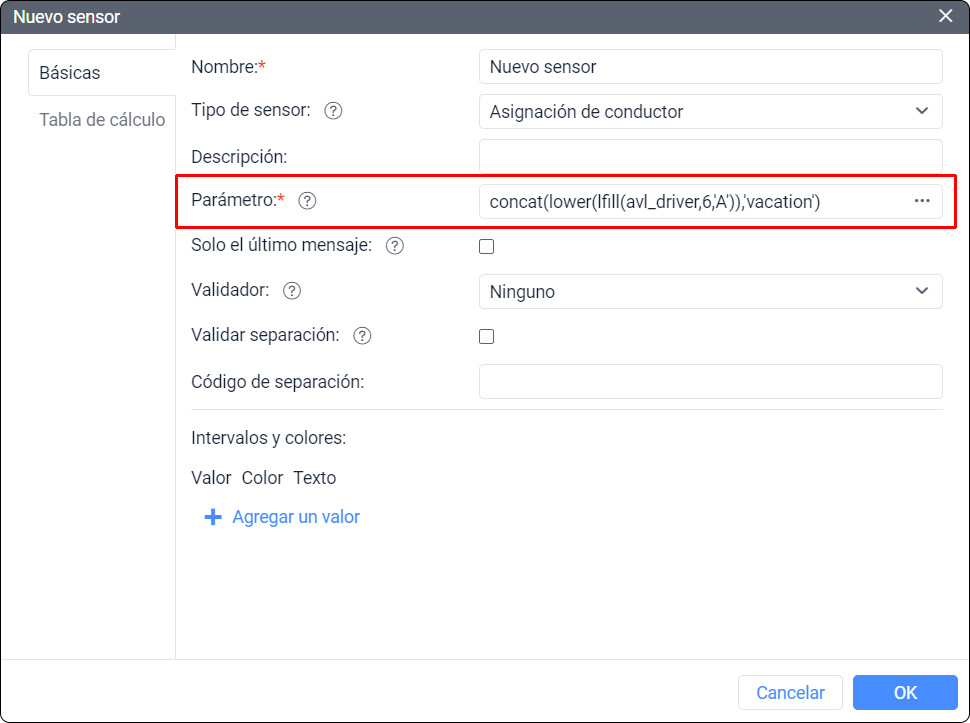Cancel the new sensor creation
The height and width of the screenshot is (723, 970).
[789, 692]
